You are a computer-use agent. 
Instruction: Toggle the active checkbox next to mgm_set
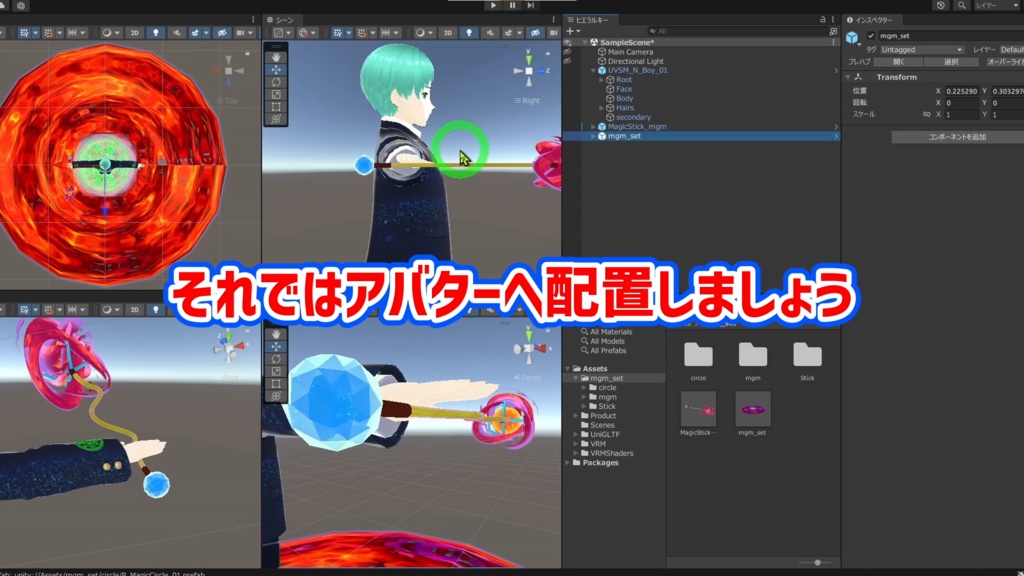871,36
